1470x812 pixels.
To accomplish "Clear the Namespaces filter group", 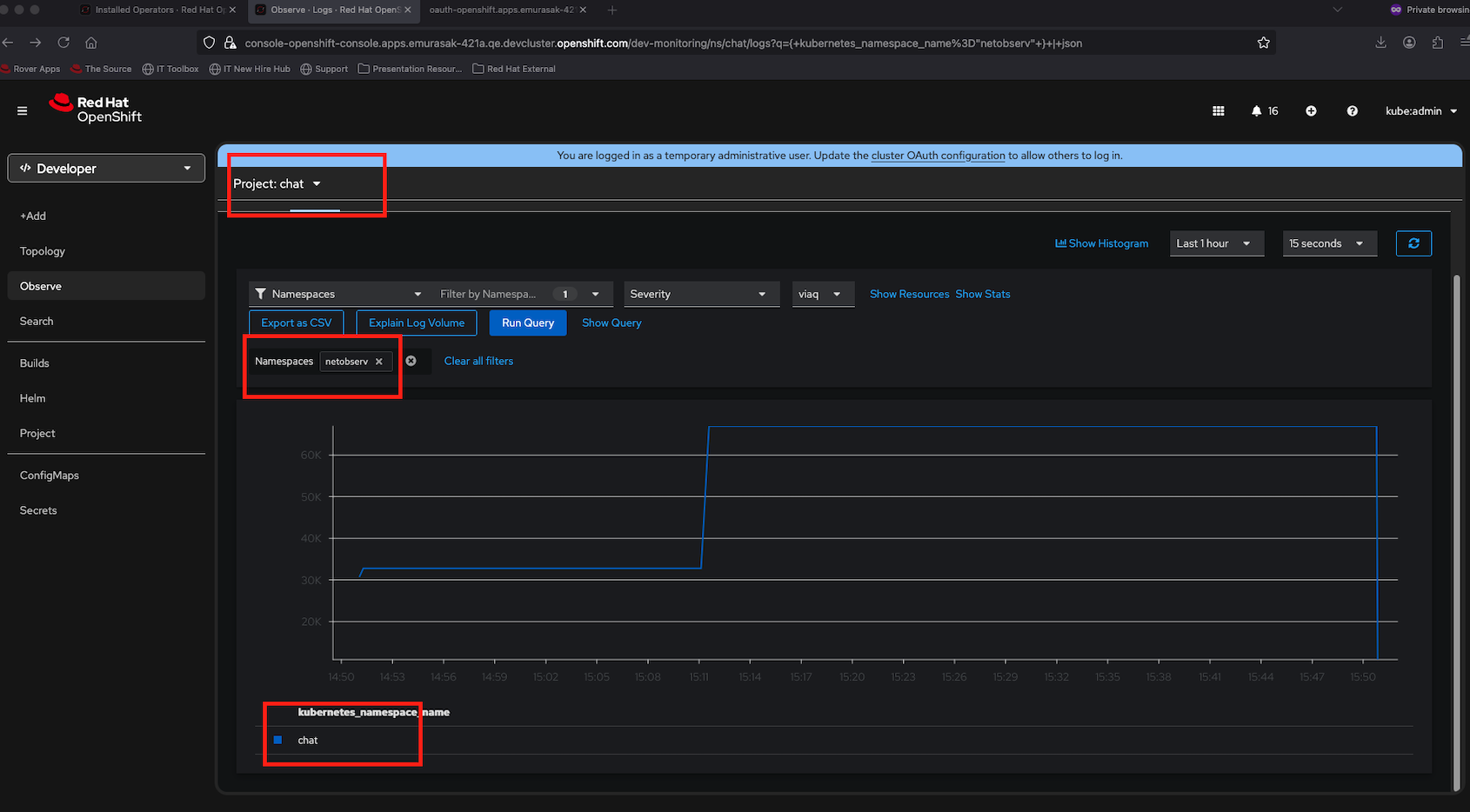I will point(411,361).
